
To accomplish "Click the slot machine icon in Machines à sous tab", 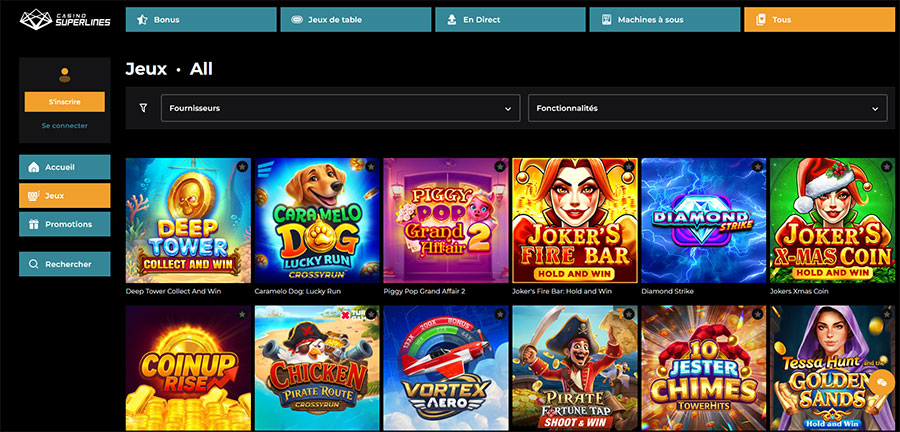I will (606, 20).
